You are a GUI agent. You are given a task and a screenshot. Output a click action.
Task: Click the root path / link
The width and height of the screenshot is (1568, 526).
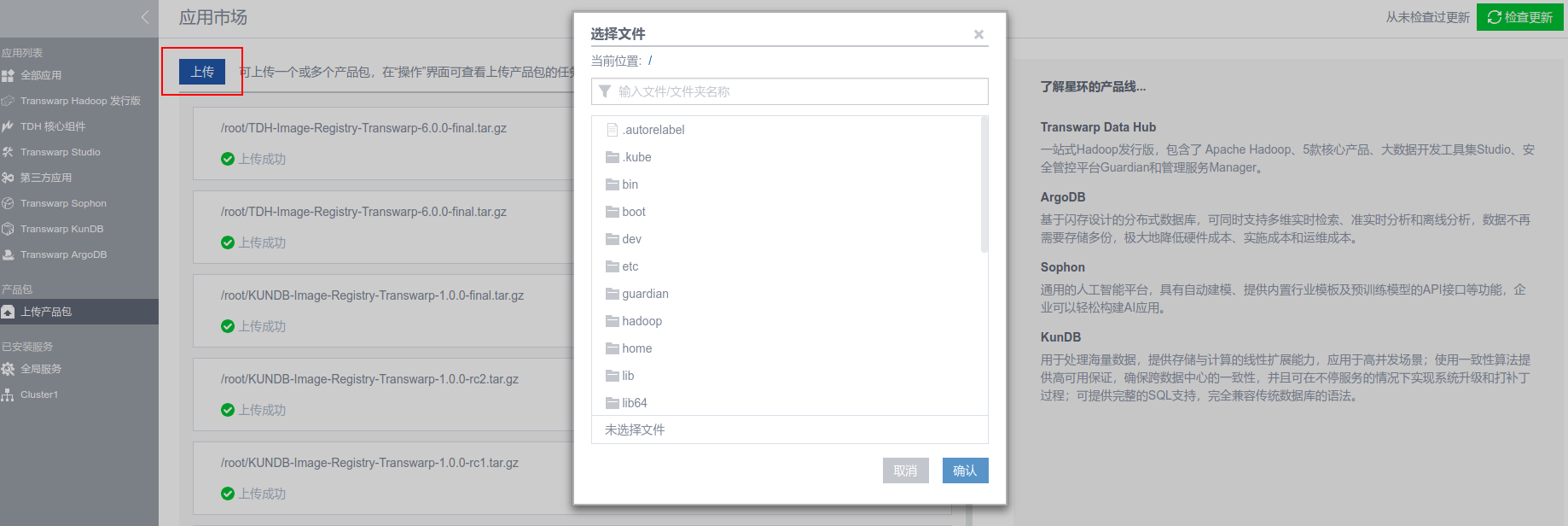pos(650,61)
